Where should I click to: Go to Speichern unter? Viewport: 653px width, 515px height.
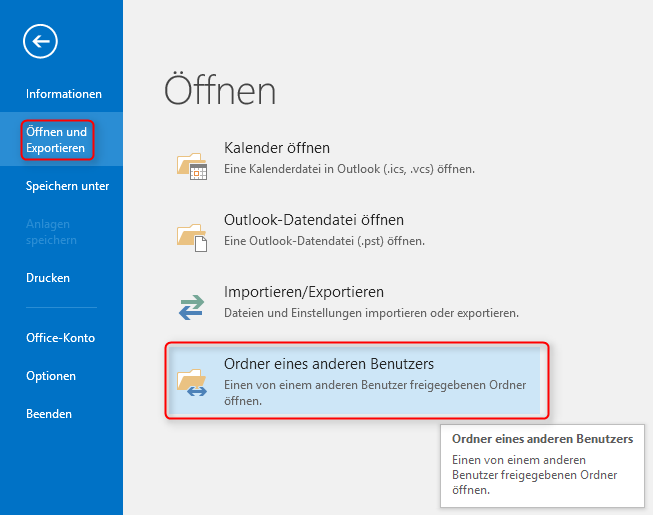click(67, 186)
